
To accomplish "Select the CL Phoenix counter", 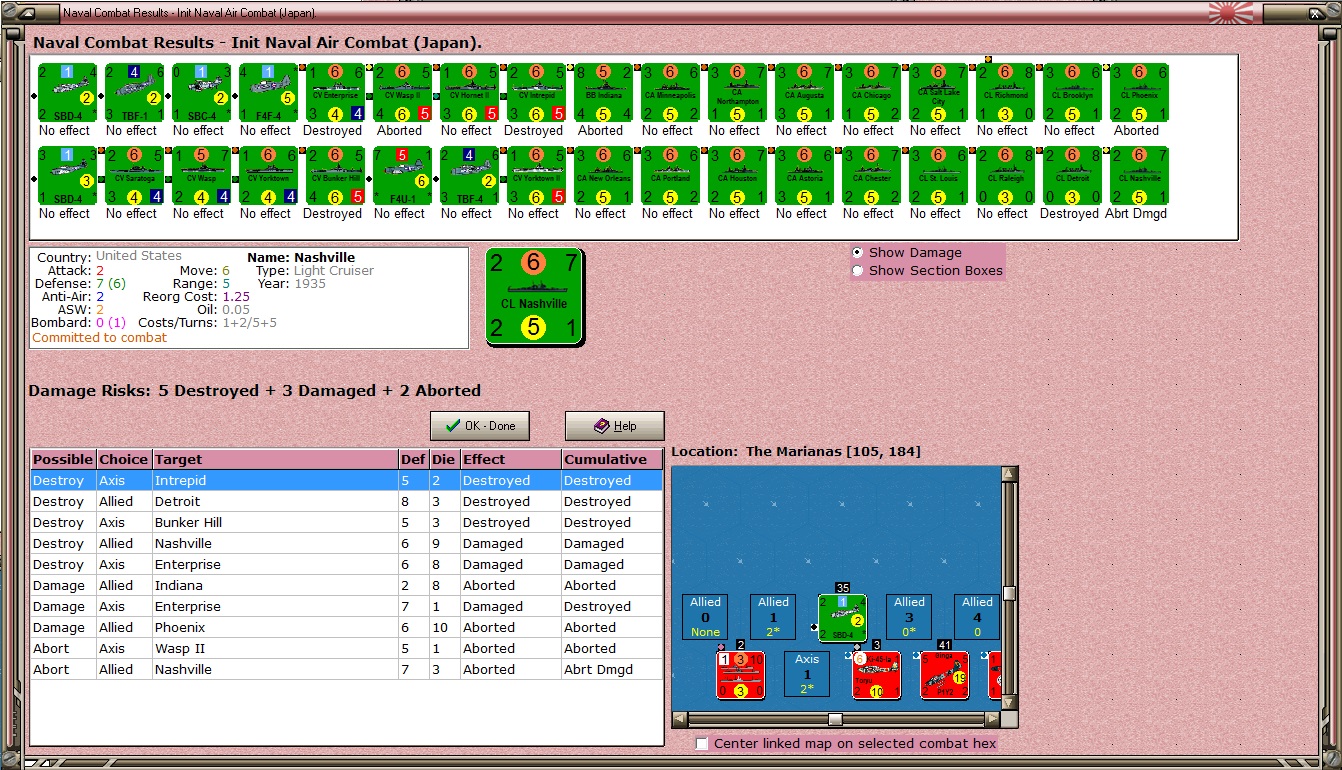I will point(1138,93).
